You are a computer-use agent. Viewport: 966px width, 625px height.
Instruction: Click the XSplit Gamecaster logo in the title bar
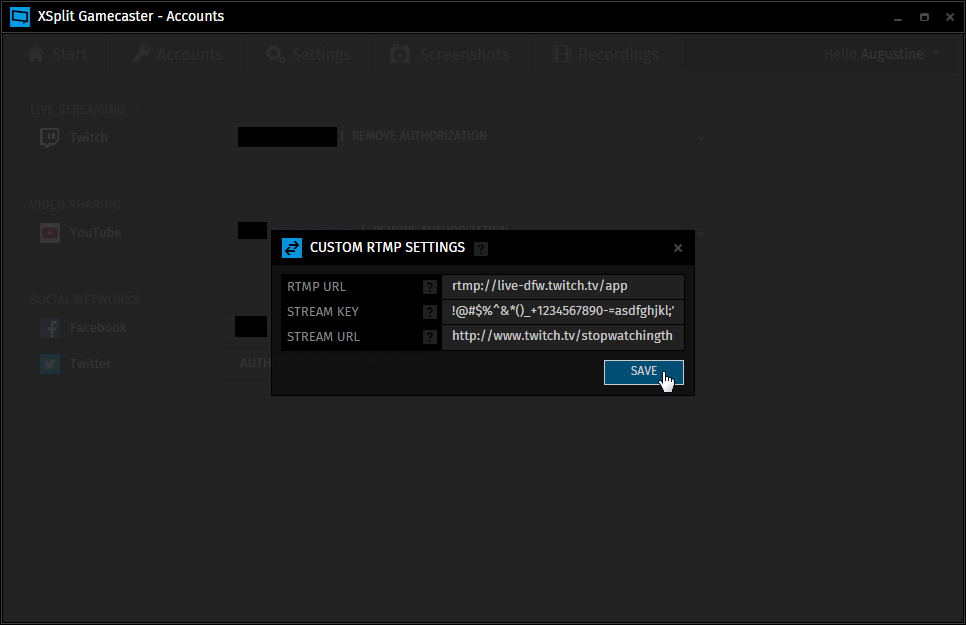[20, 17]
